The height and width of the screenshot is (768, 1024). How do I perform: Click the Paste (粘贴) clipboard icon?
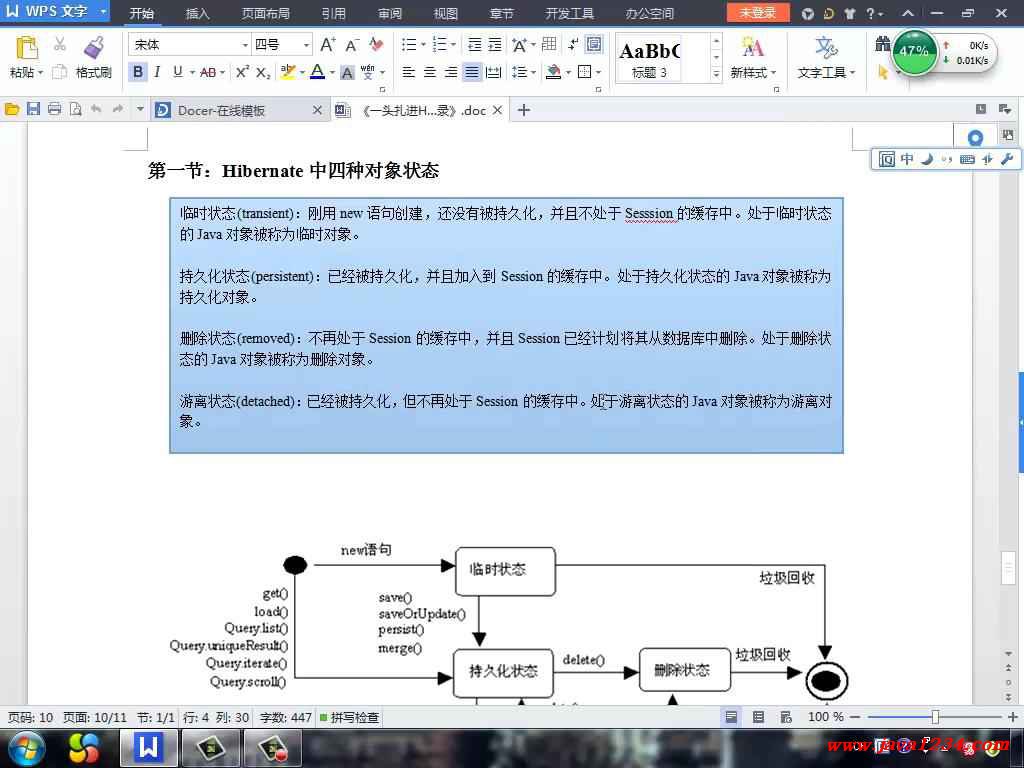tap(26, 48)
